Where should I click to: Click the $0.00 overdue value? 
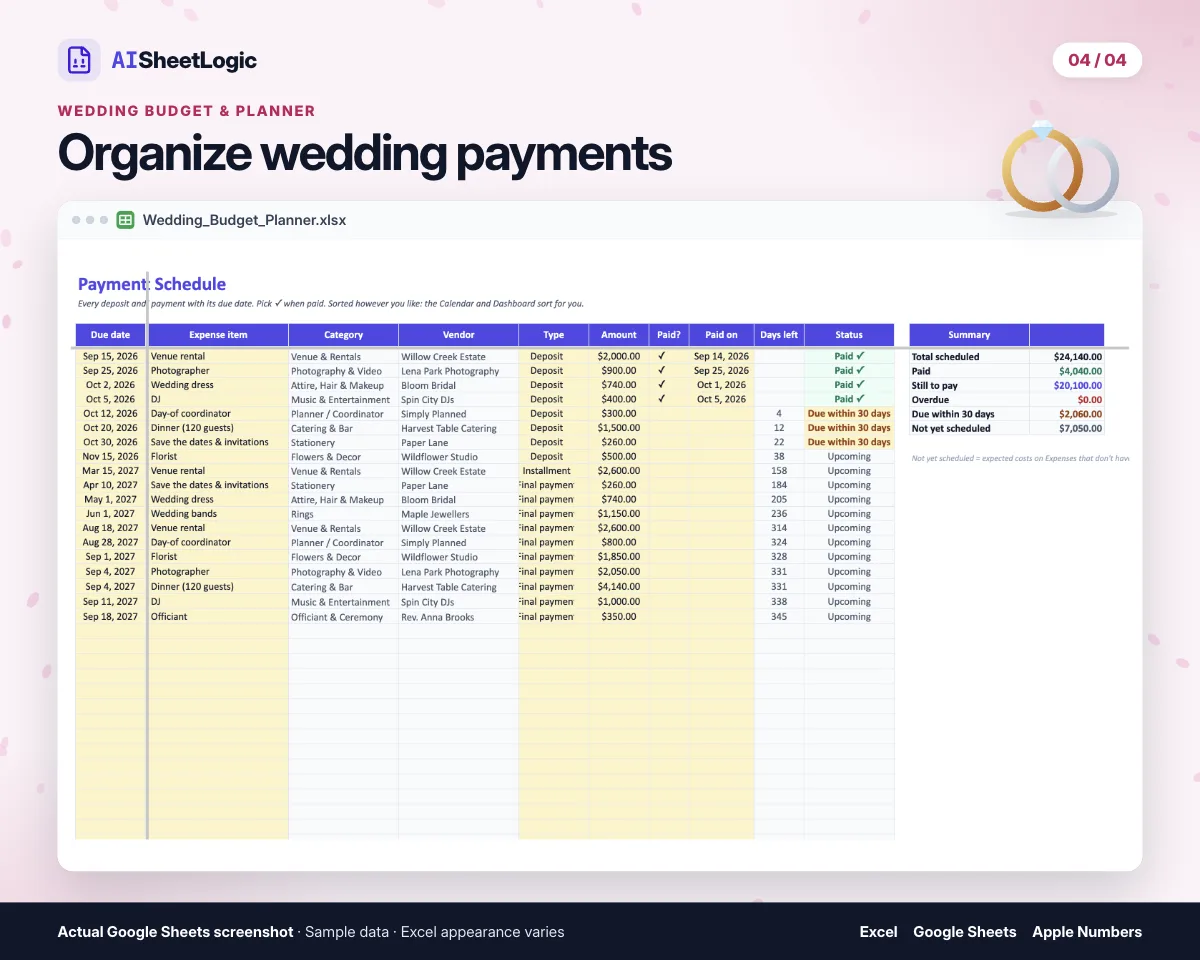tap(1088, 400)
